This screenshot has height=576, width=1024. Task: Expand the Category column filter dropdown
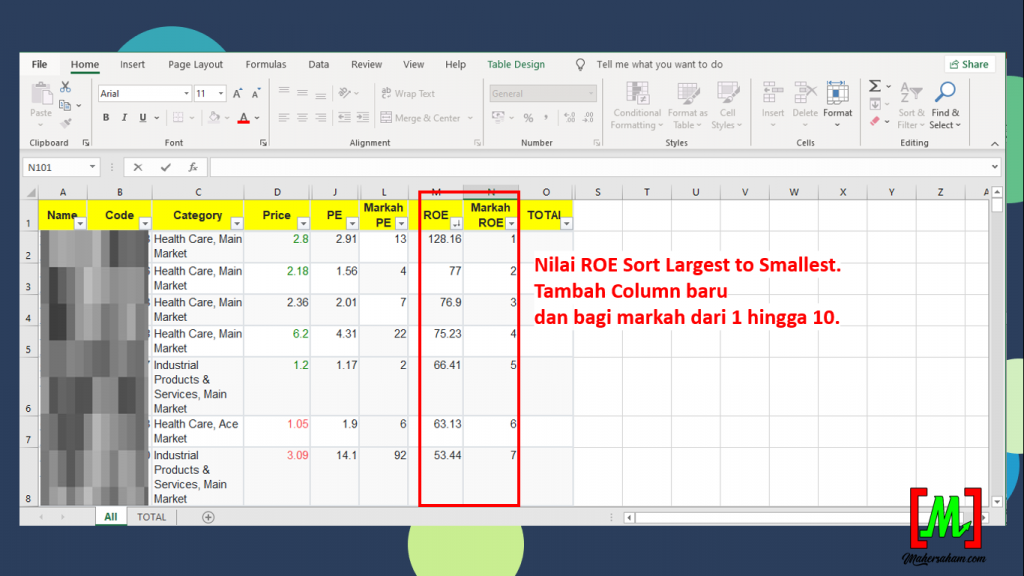tap(235, 223)
